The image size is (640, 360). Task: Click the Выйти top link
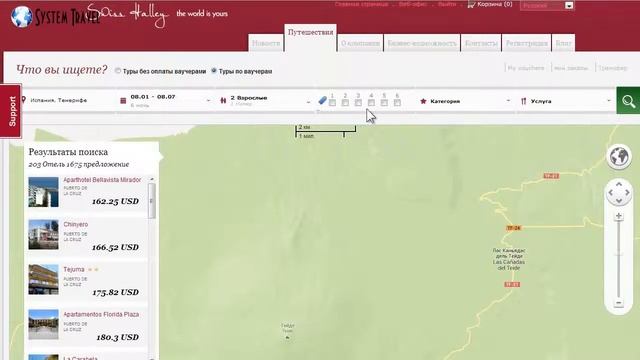(447, 4)
